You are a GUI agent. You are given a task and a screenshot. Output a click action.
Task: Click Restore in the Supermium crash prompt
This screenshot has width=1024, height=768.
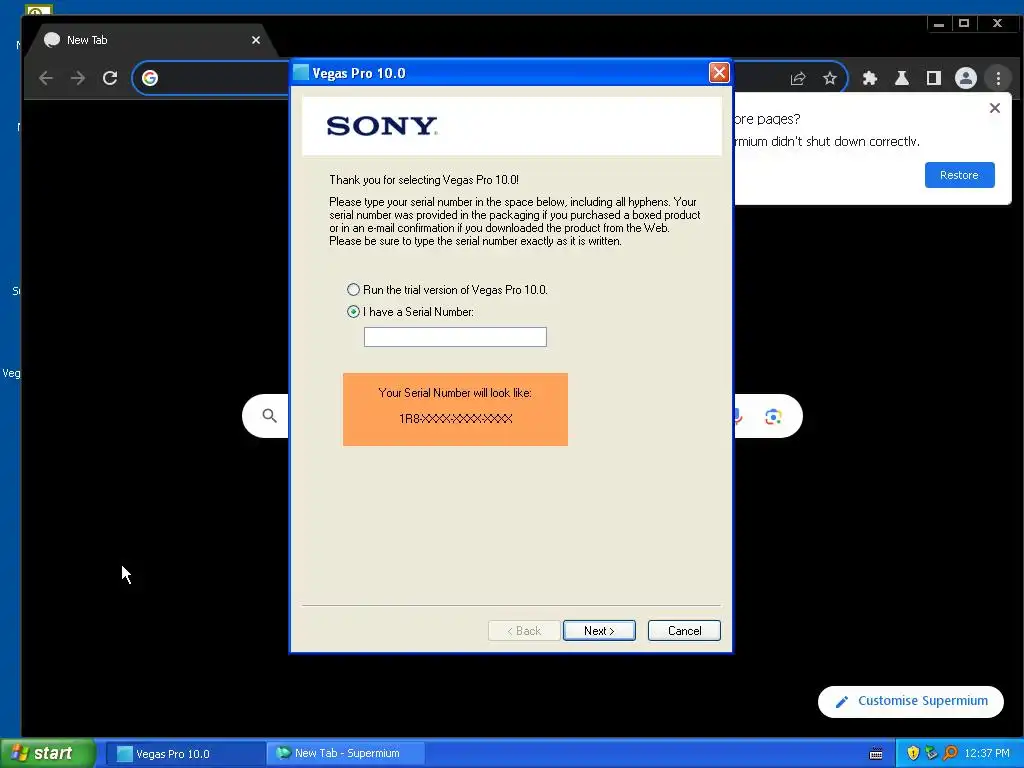tap(959, 175)
